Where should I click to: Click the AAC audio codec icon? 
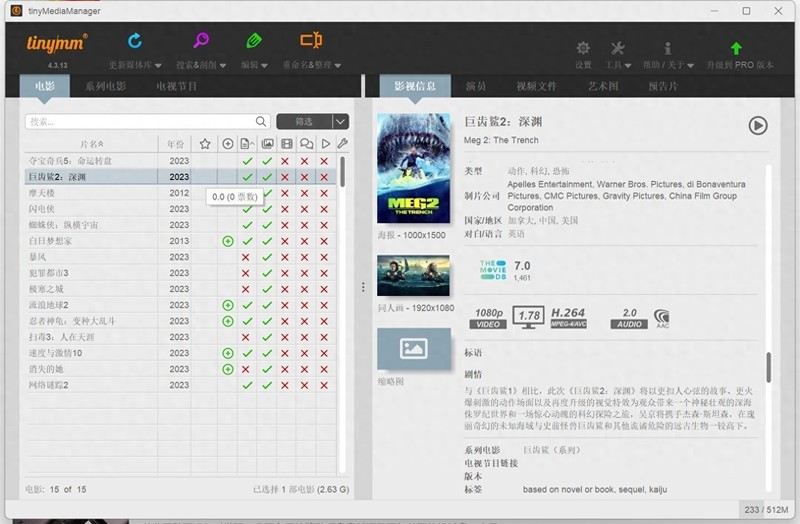point(662,318)
